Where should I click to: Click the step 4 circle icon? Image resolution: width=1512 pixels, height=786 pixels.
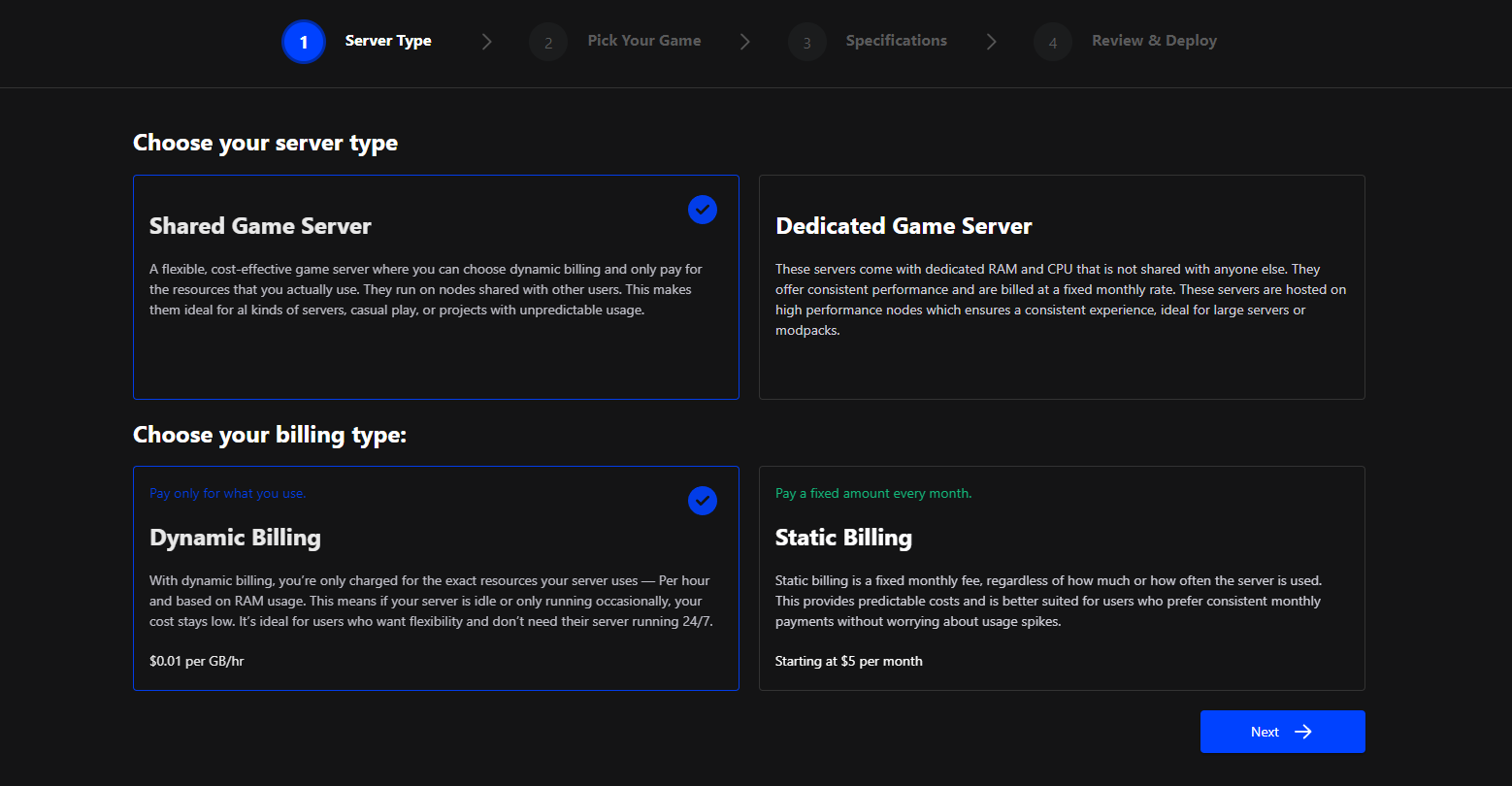click(1052, 43)
